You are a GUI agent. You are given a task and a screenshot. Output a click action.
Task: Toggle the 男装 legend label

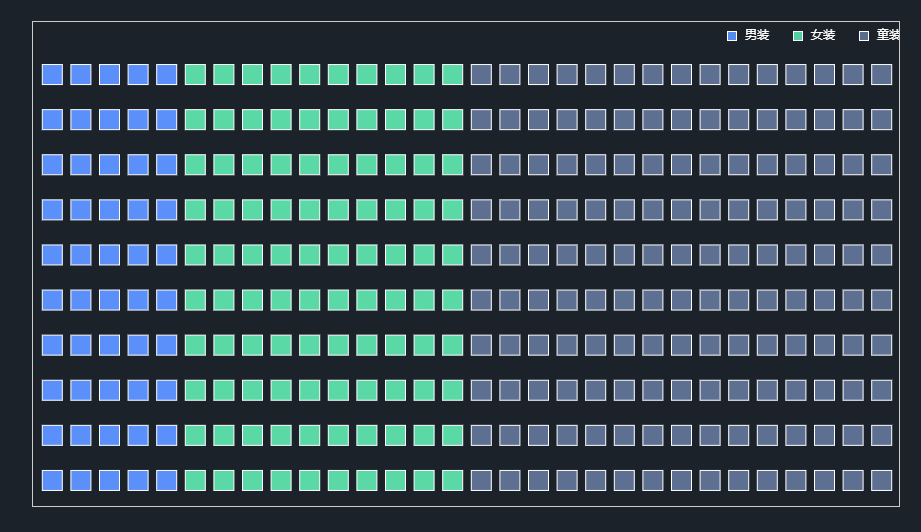(x=757, y=35)
